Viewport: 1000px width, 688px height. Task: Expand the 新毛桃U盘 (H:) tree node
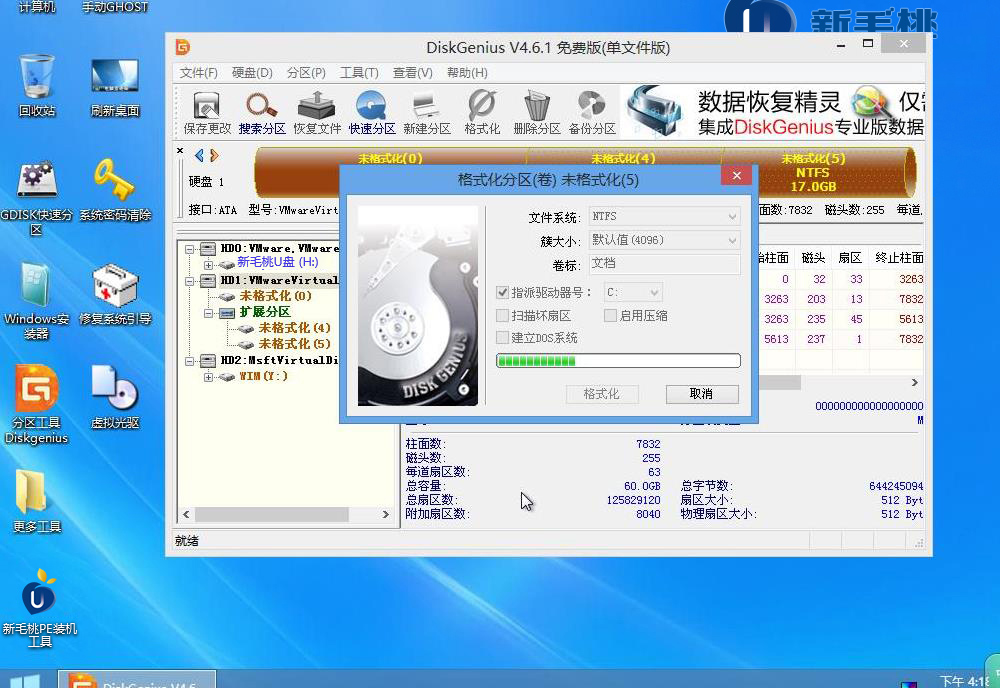point(209,265)
